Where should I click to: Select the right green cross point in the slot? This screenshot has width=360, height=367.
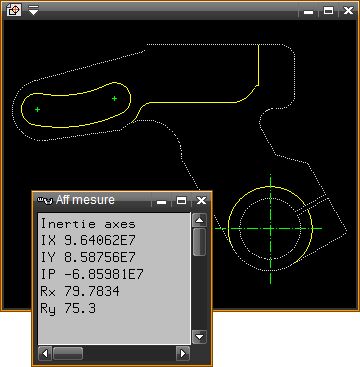114,98
